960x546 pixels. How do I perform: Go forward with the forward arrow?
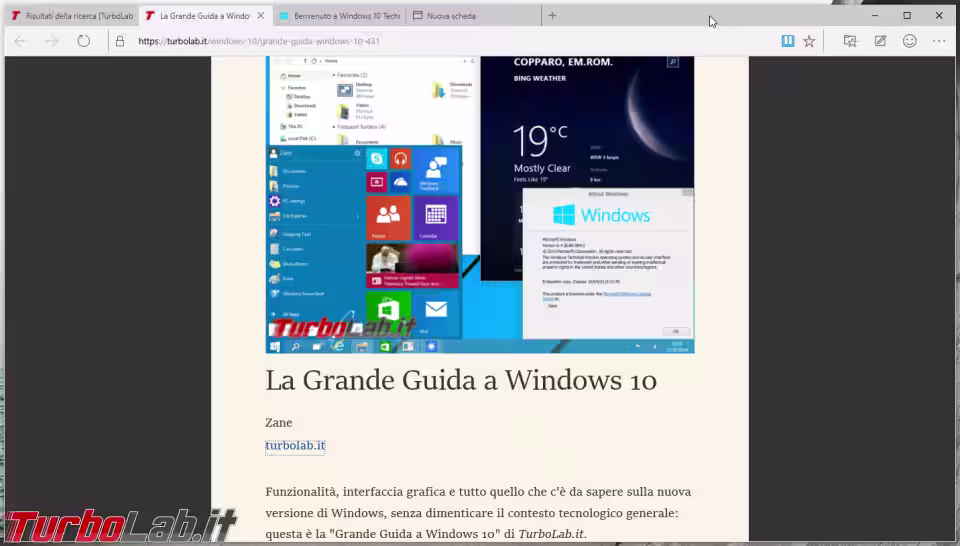[52, 41]
